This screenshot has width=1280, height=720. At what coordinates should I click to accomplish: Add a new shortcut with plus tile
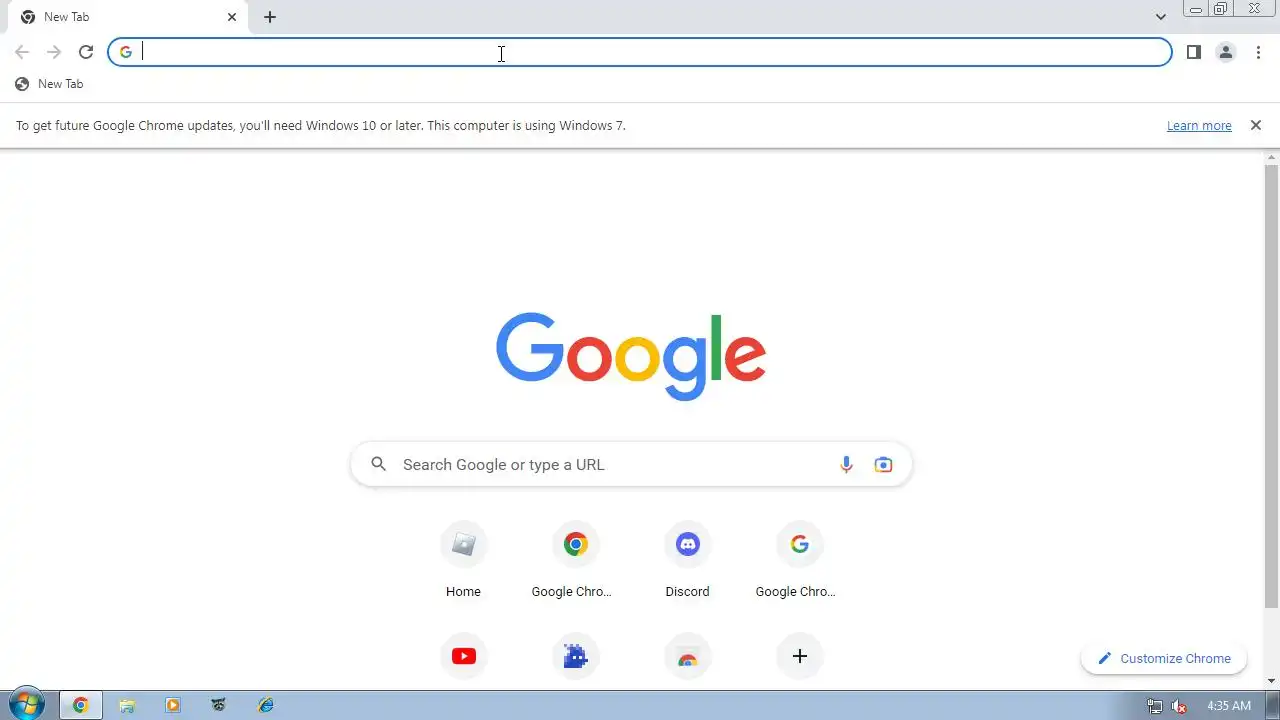799,656
